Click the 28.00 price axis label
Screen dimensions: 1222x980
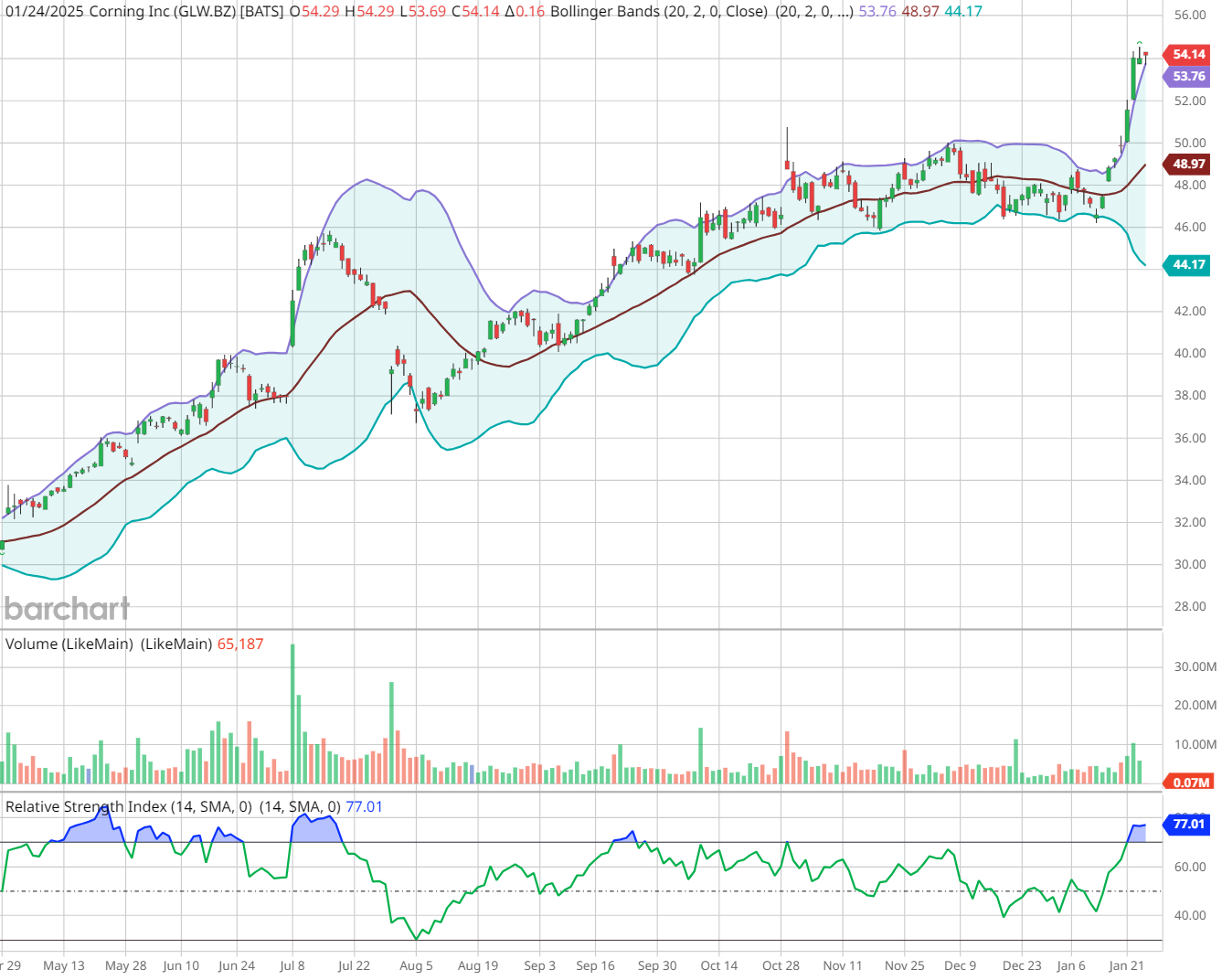click(x=1190, y=606)
